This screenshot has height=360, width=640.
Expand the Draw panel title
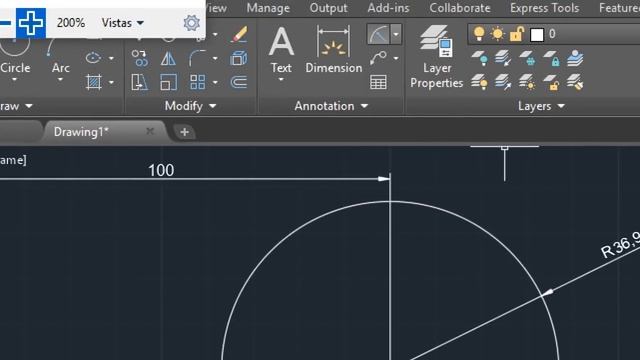click(16, 106)
